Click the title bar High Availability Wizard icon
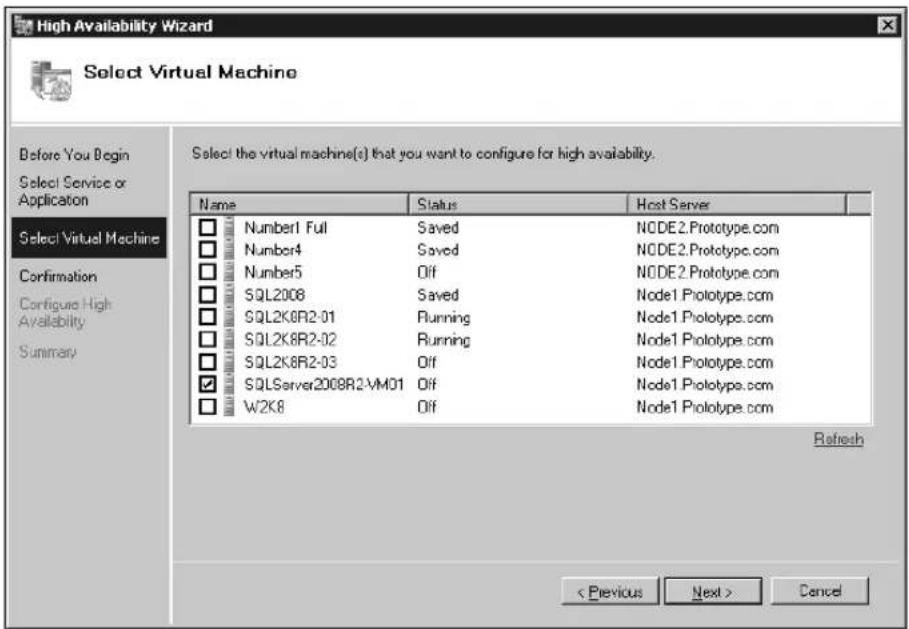The height and width of the screenshot is (629, 909). pos(23,26)
